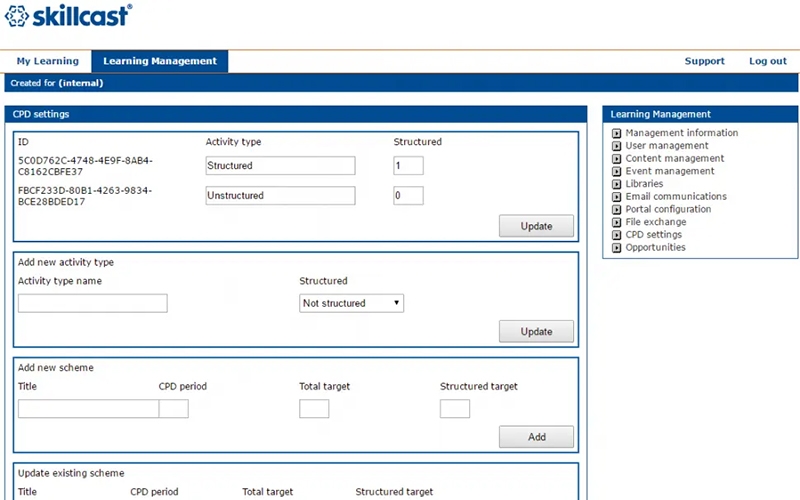The image size is (800, 500).
Task: Click arrow icon beside File exchange
Action: coord(617,223)
